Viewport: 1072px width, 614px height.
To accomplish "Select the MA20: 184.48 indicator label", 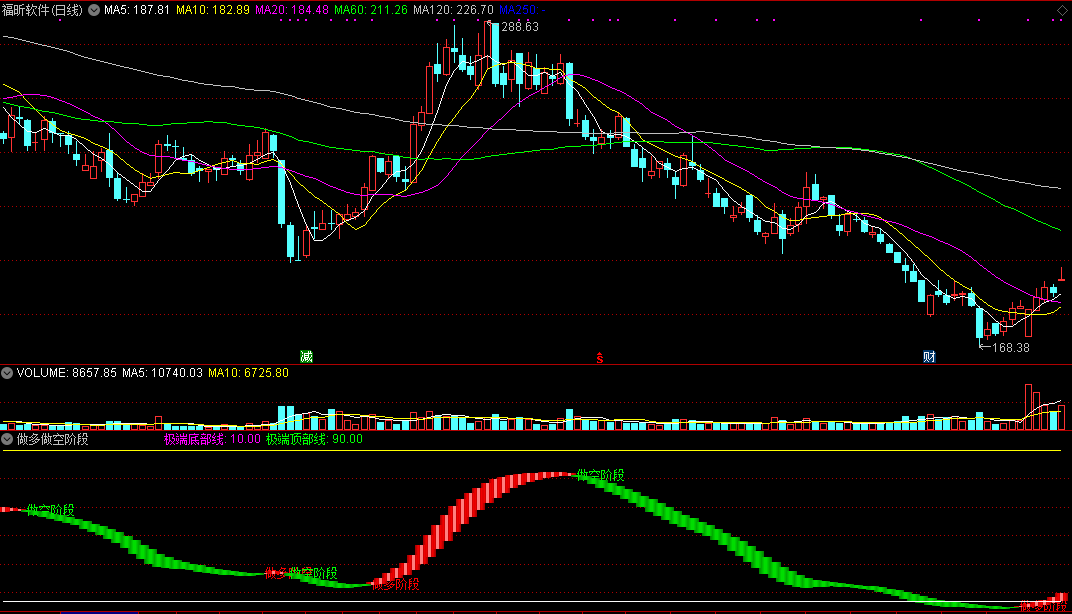I will [x=292, y=10].
